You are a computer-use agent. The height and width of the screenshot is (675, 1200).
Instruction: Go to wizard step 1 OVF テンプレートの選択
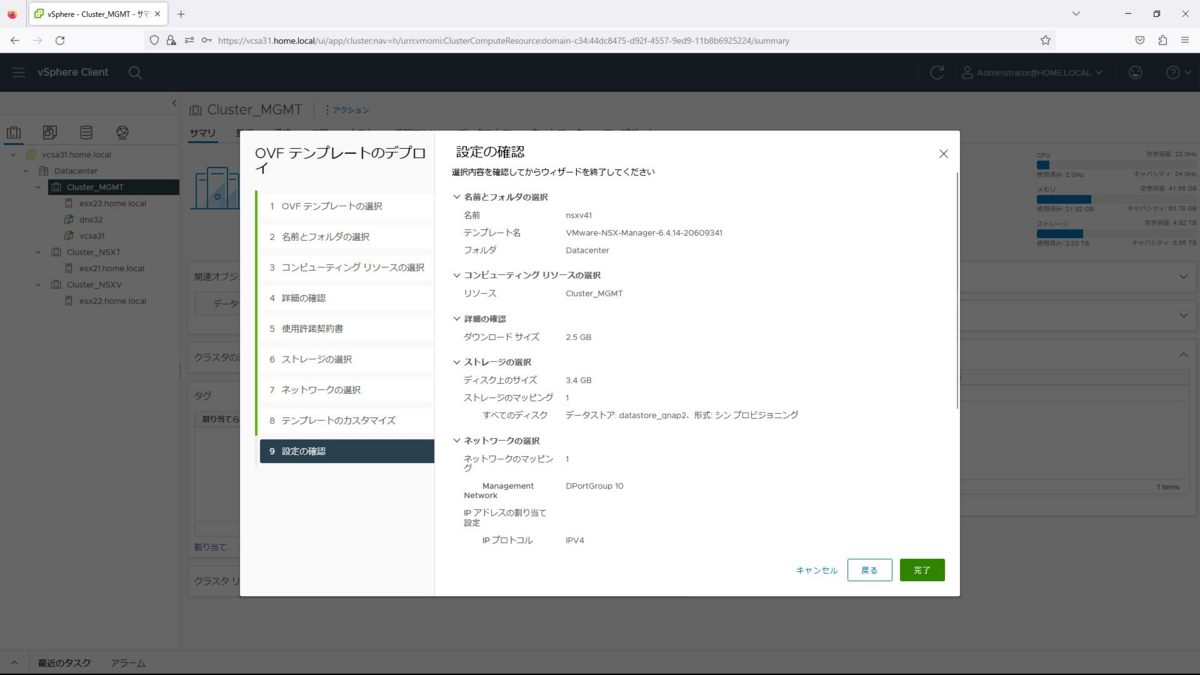coord(345,206)
